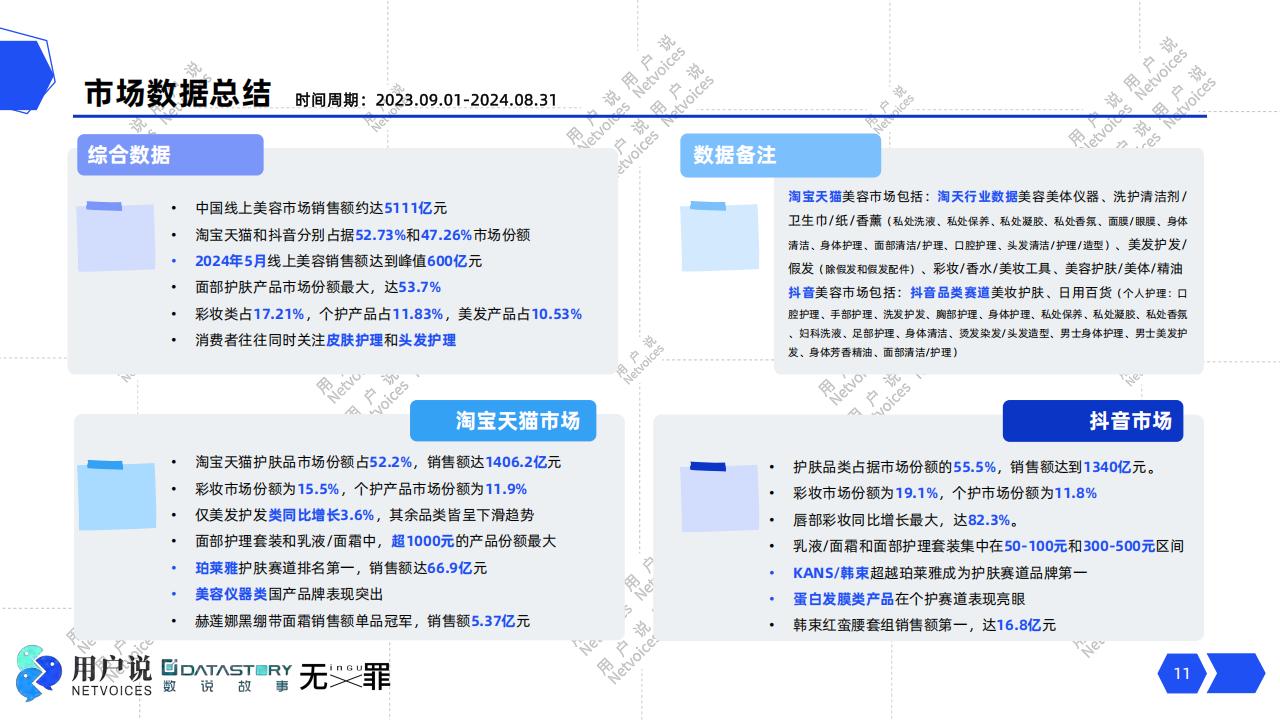This screenshot has height=720, width=1280.
Task: Click the line 蛋白发膜类产品在个护赛道表现亮眼
Action: 909,599
